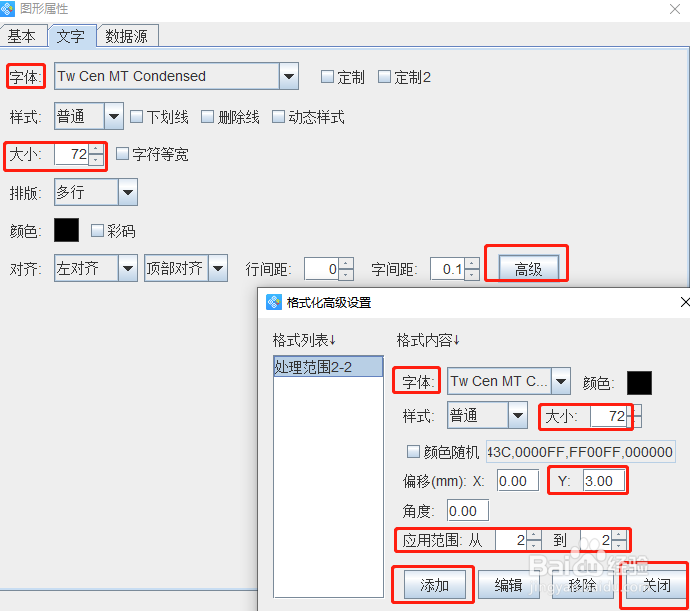Open the Tw Cen MT Condensed font dropdown
The width and height of the screenshot is (690, 611).
289,76
